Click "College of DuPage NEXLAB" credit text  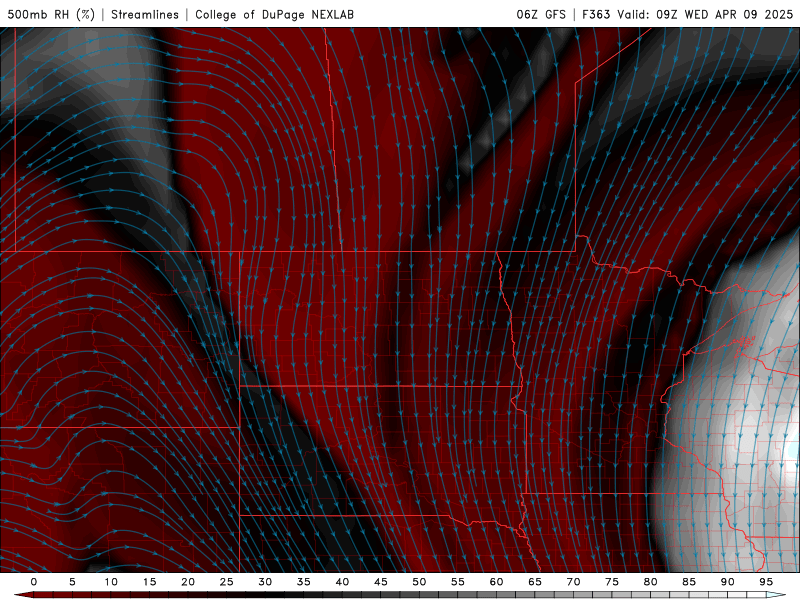(x=274, y=14)
